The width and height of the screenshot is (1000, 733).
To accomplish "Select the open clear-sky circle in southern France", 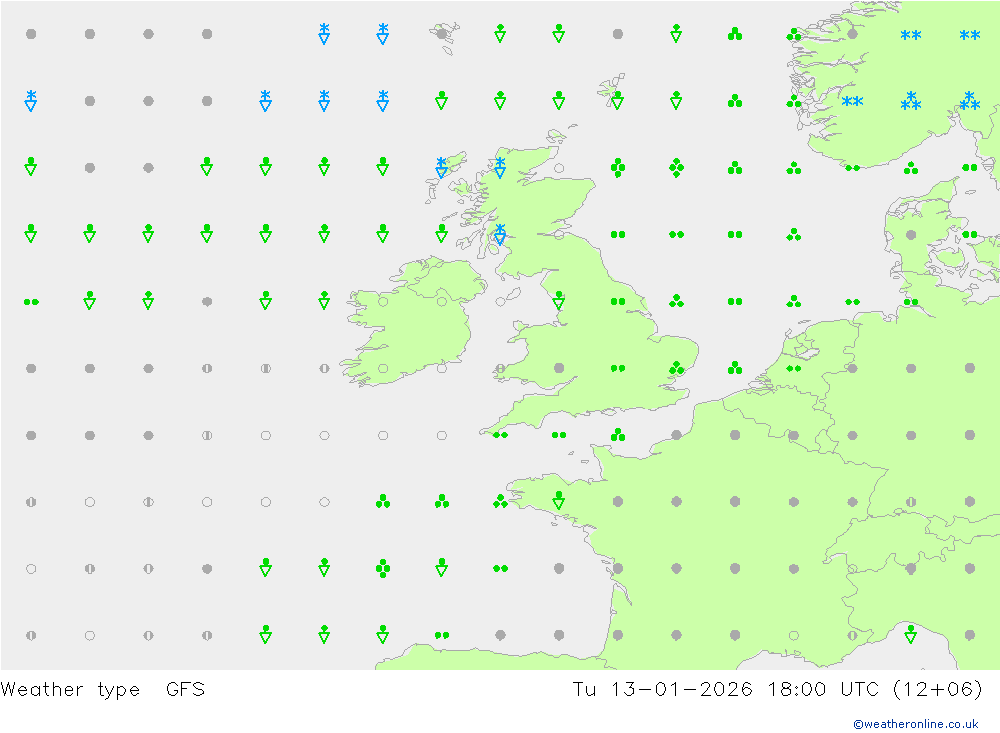I will (x=793, y=634).
